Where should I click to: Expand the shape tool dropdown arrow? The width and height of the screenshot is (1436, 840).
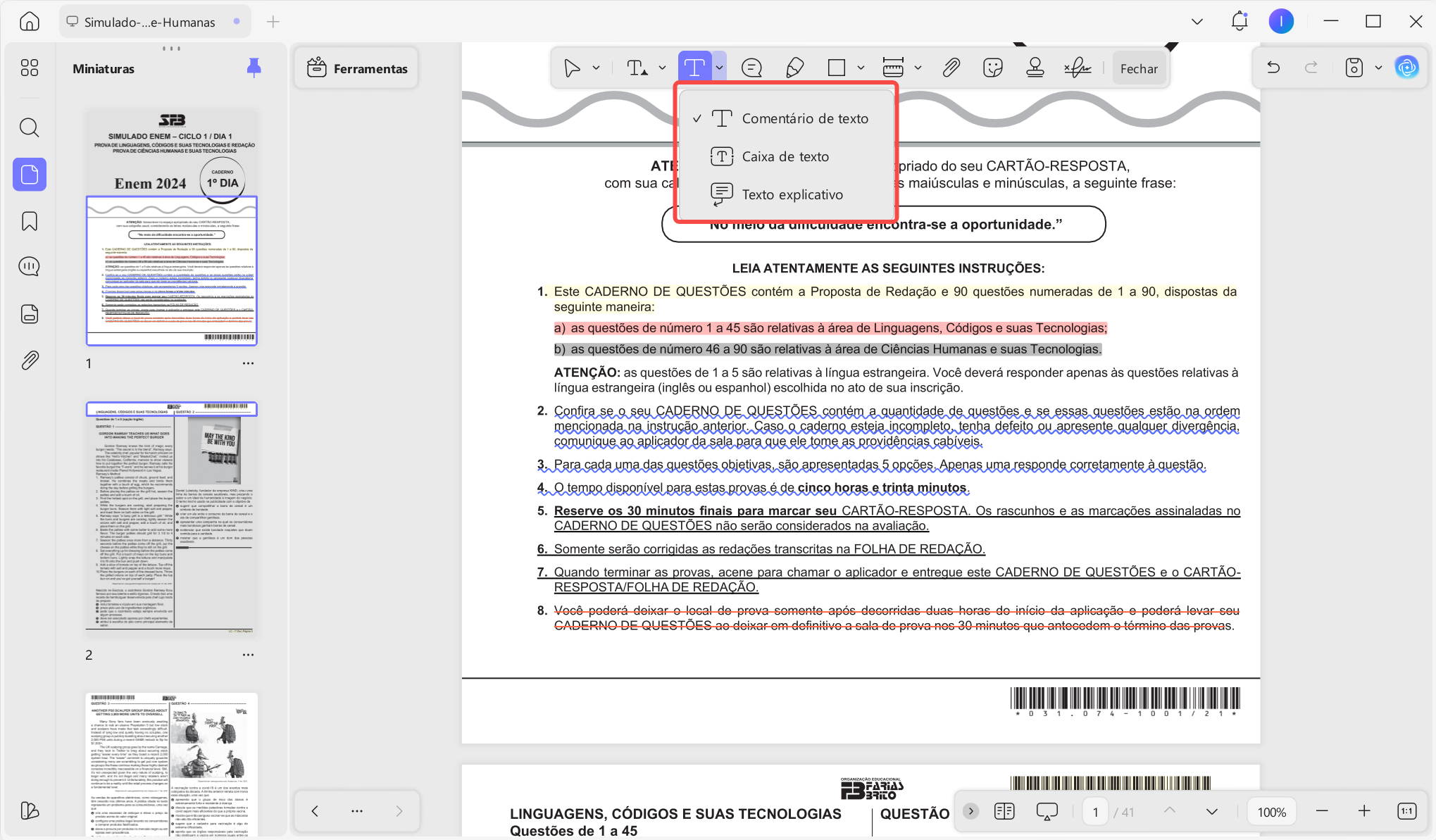click(861, 68)
